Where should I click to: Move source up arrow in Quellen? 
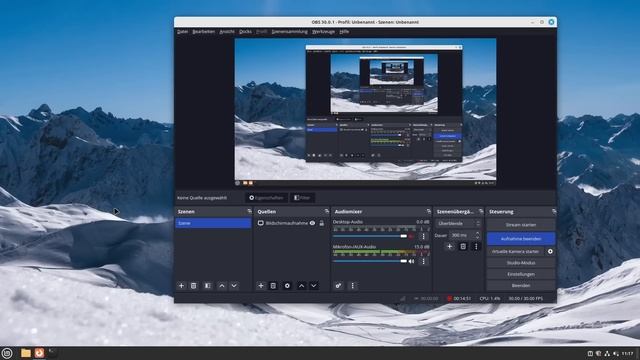[x=301, y=286]
